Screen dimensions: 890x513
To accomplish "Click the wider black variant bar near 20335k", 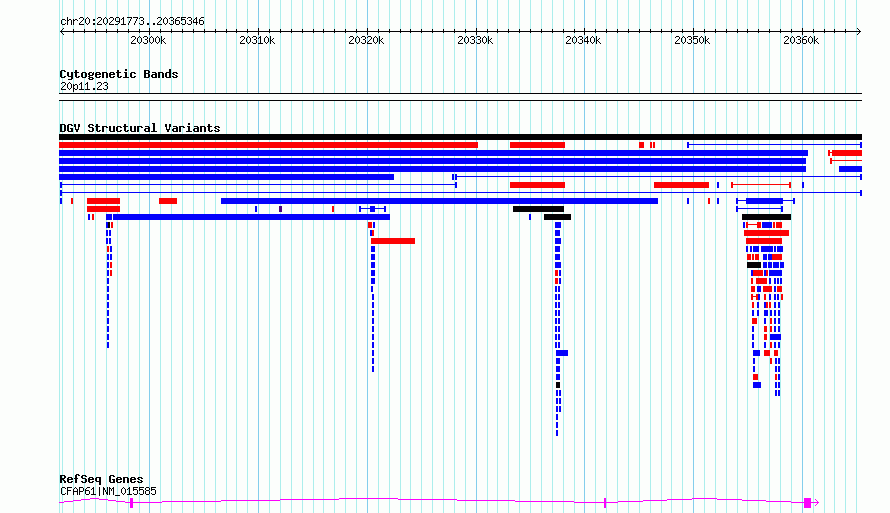I will [539, 209].
